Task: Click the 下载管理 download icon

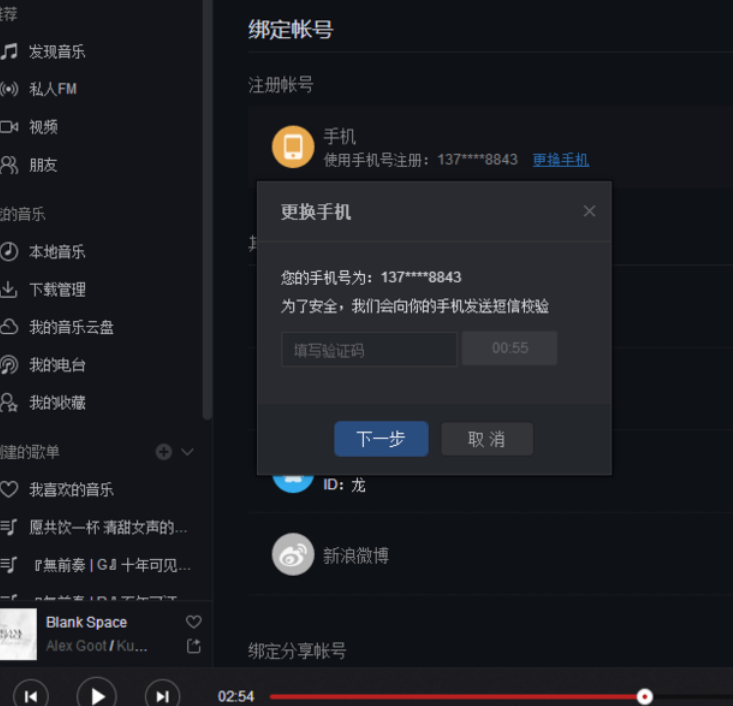Action: pos(9,289)
